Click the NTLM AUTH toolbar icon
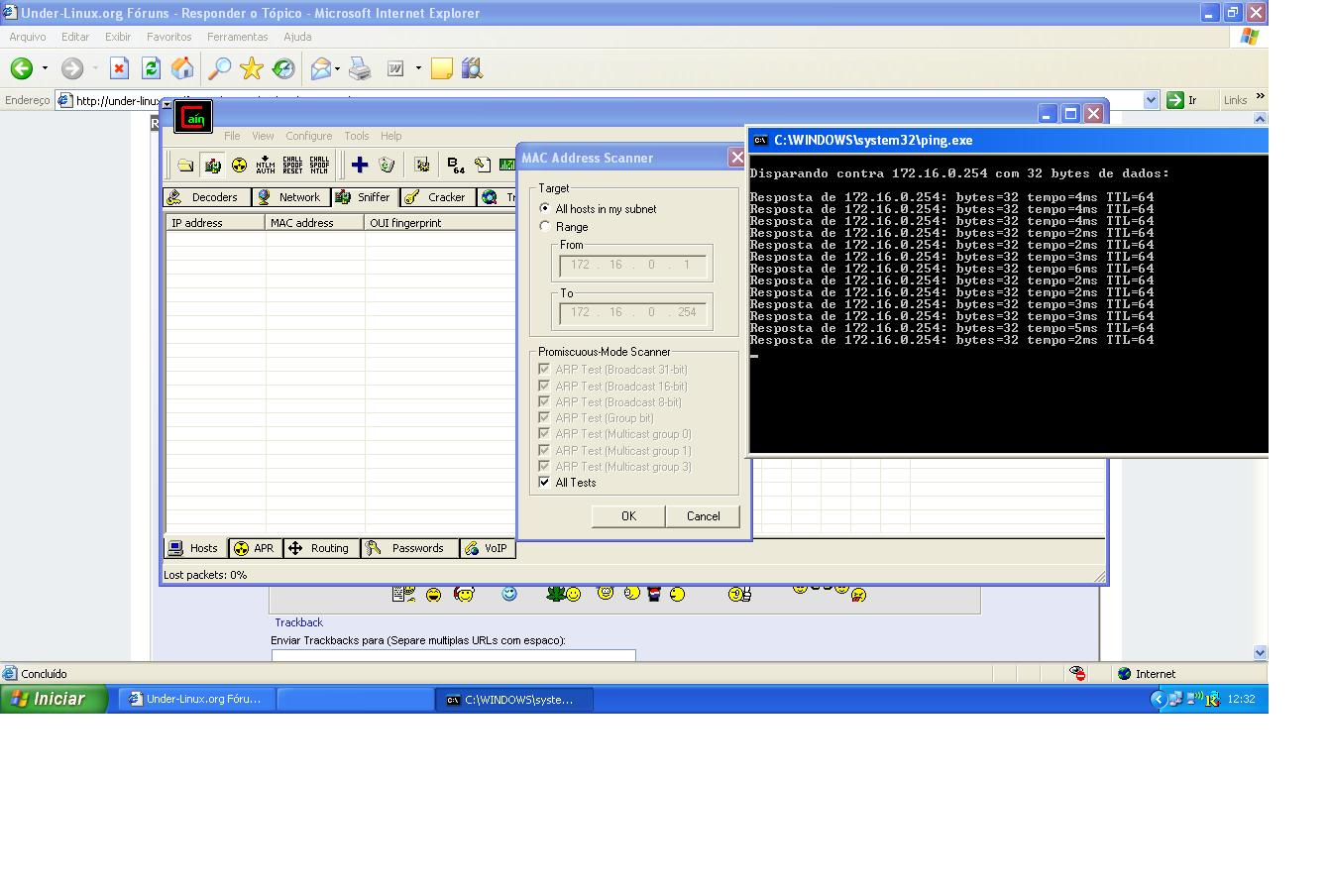The width and height of the screenshot is (1330, 896). click(x=266, y=166)
